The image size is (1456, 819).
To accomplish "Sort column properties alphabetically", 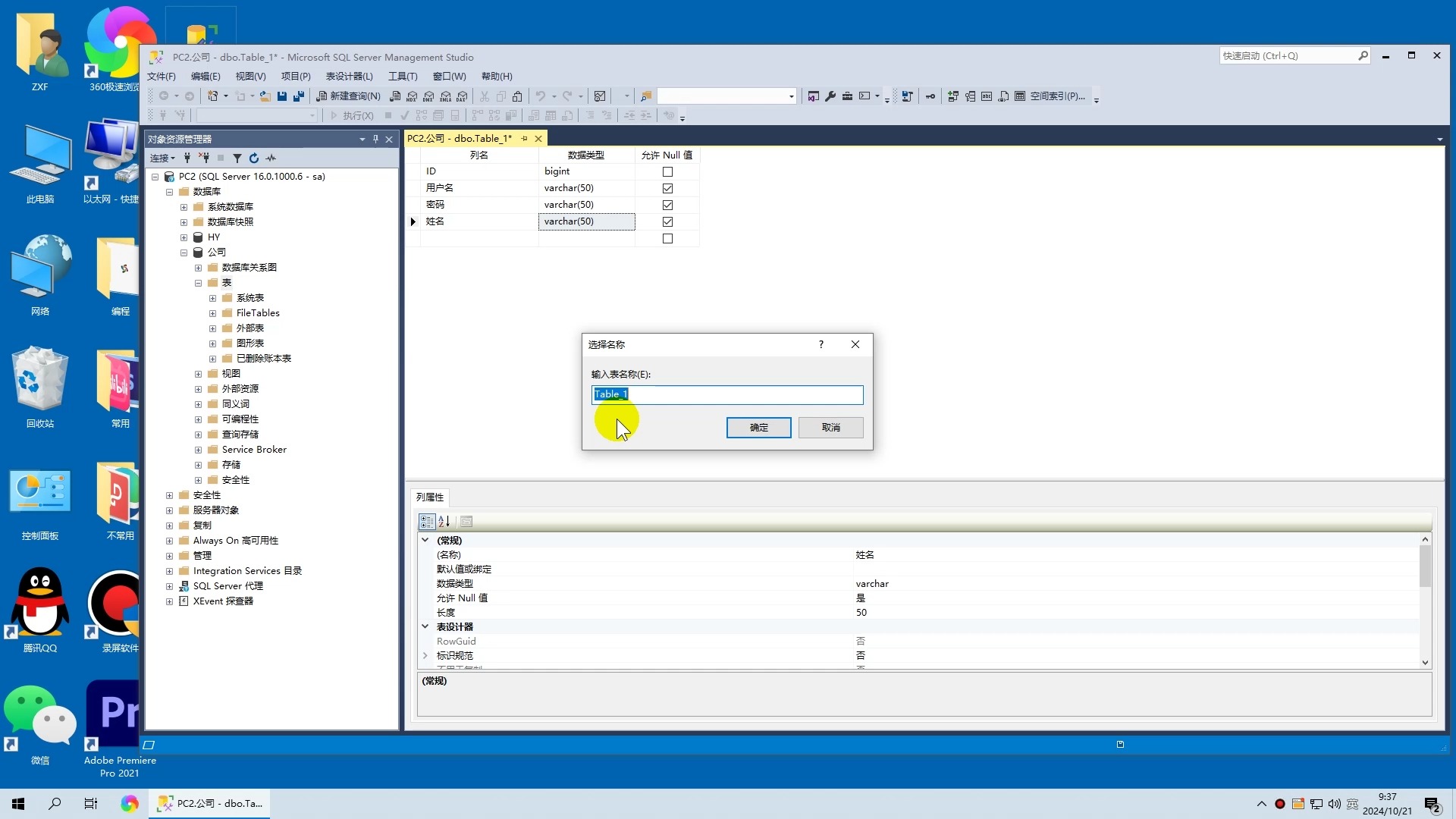I will point(444,522).
